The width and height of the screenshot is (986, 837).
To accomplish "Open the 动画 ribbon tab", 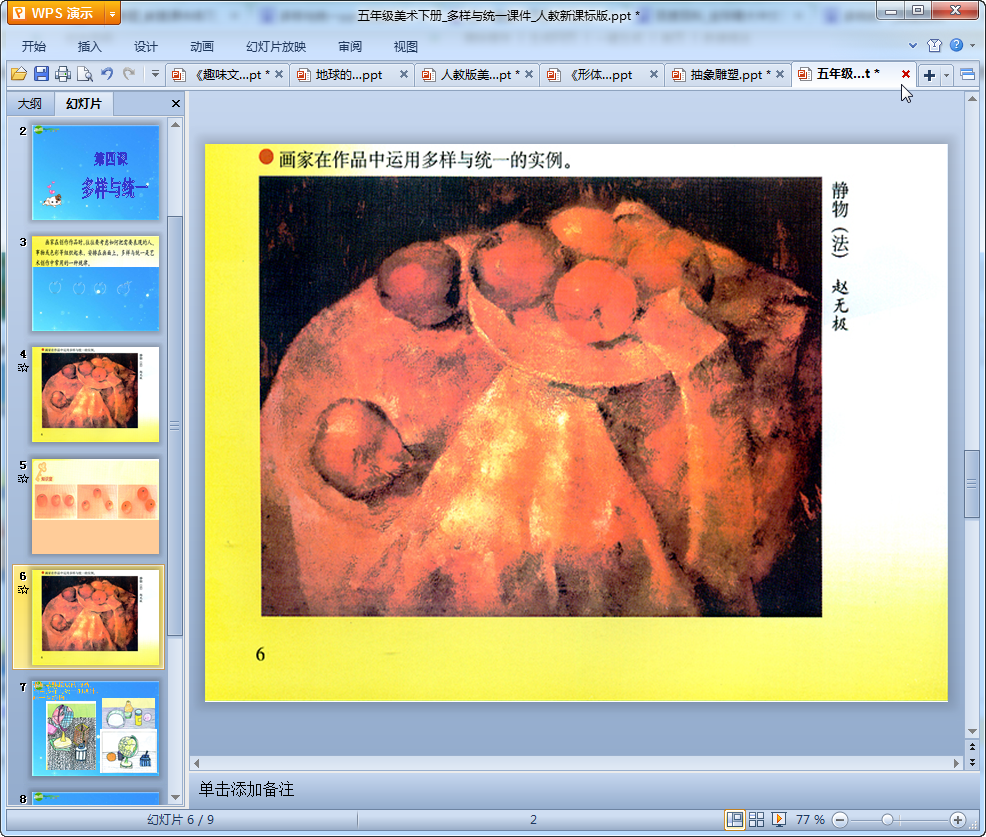I will (x=202, y=47).
